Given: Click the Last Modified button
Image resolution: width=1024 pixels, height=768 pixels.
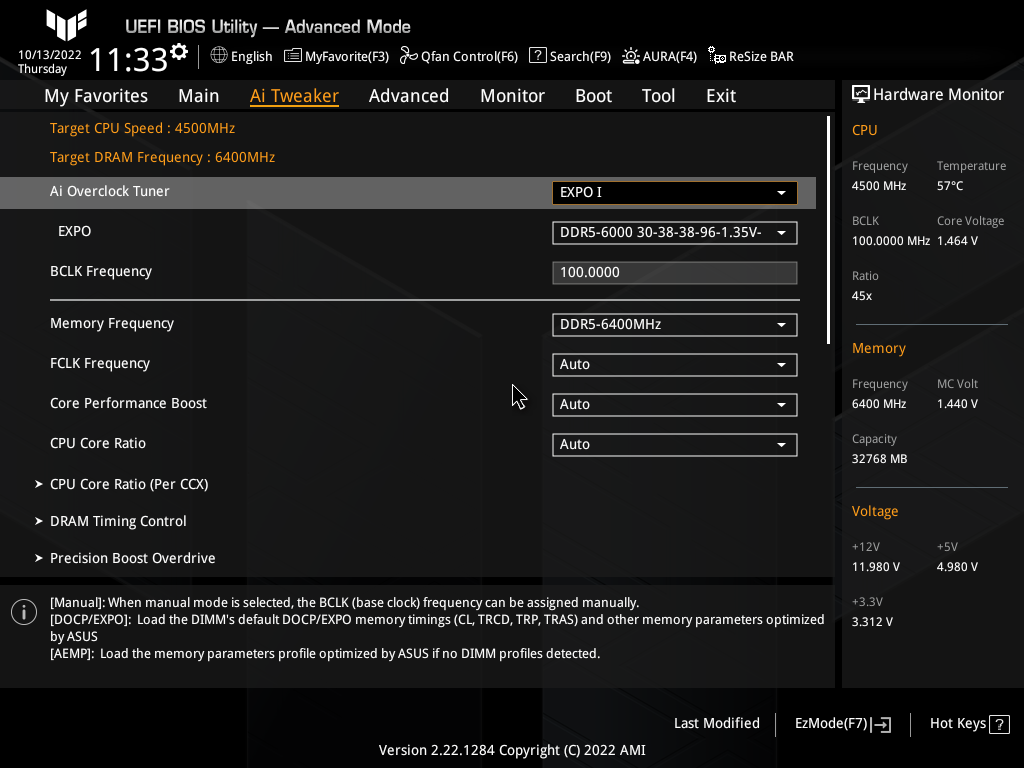Looking at the screenshot, I should pyautogui.click(x=716, y=724).
